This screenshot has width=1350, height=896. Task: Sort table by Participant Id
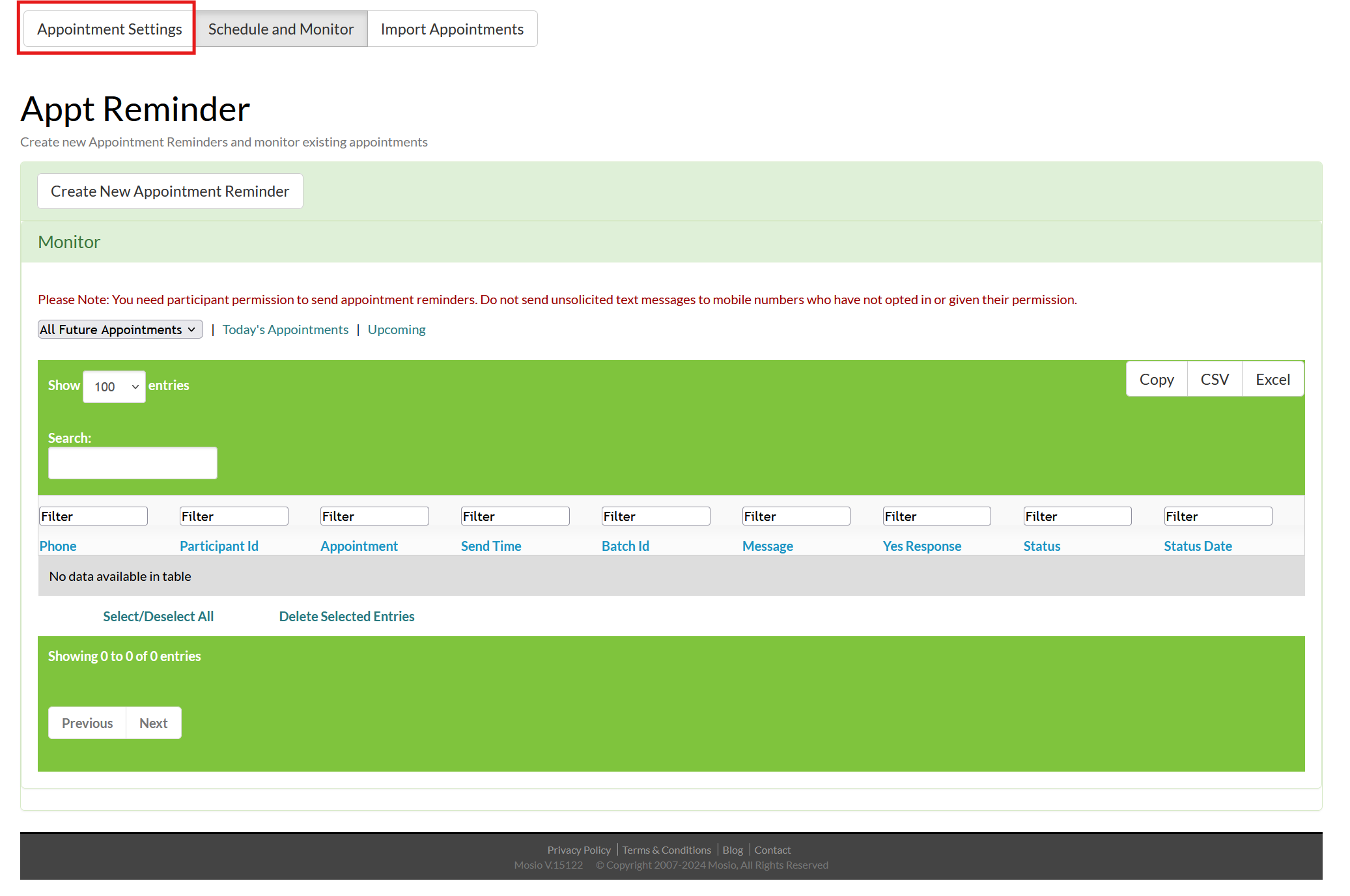coord(219,546)
